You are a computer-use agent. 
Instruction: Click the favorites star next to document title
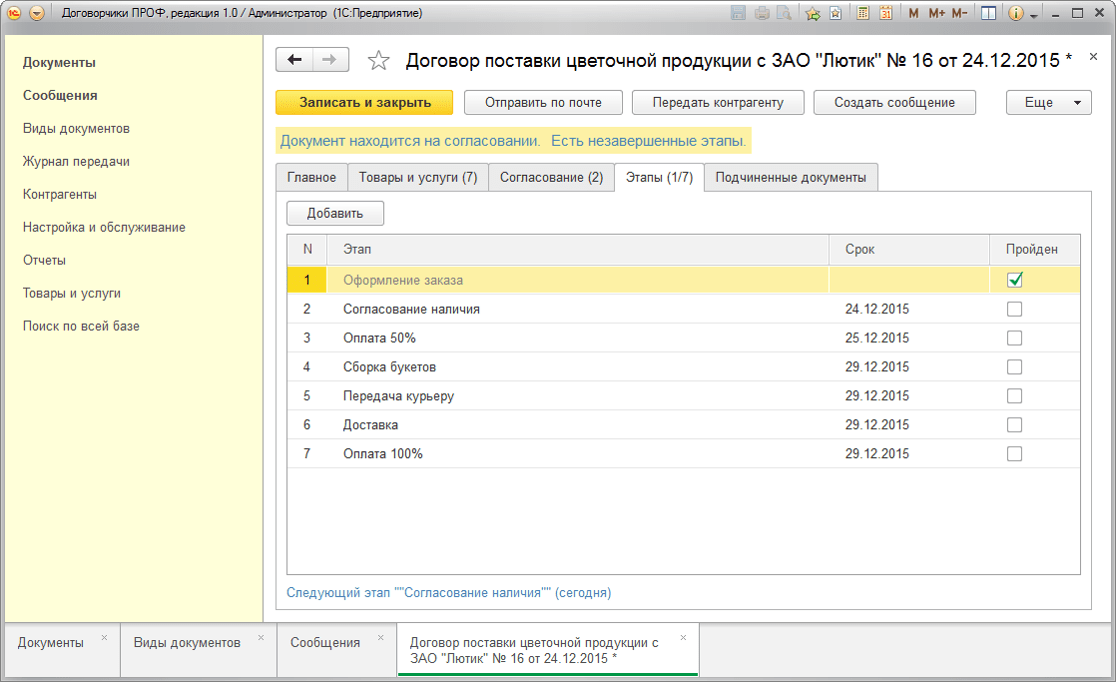point(378,61)
